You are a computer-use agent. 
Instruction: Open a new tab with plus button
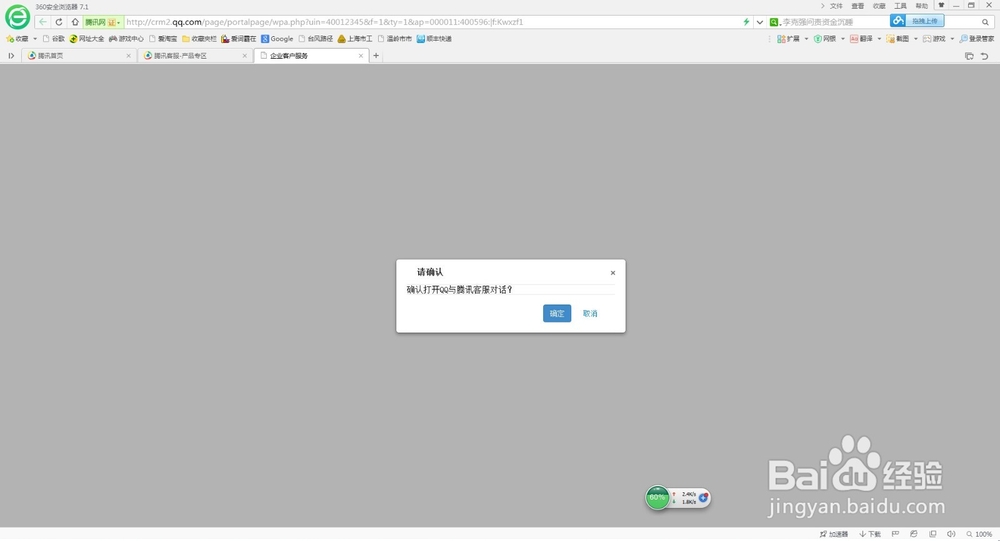[x=376, y=56]
